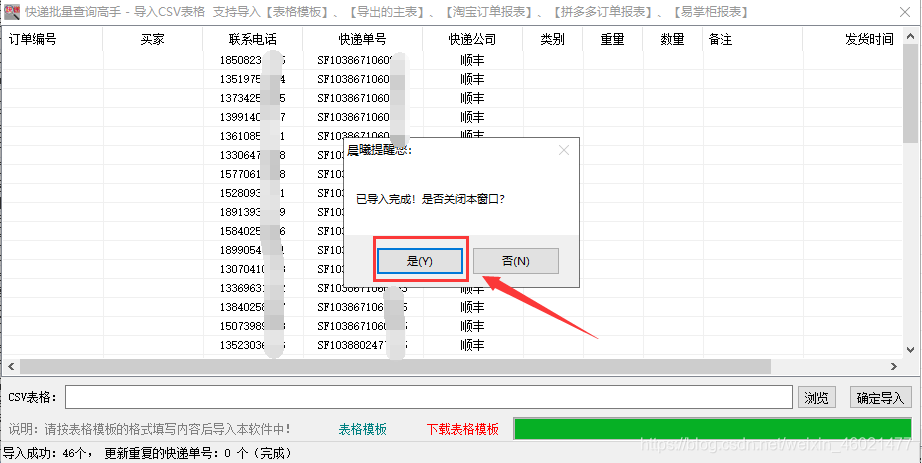Image resolution: width=922 pixels, height=463 pixels.
Task: Sort by 买家 column header
Action: (x=153, y=39)
